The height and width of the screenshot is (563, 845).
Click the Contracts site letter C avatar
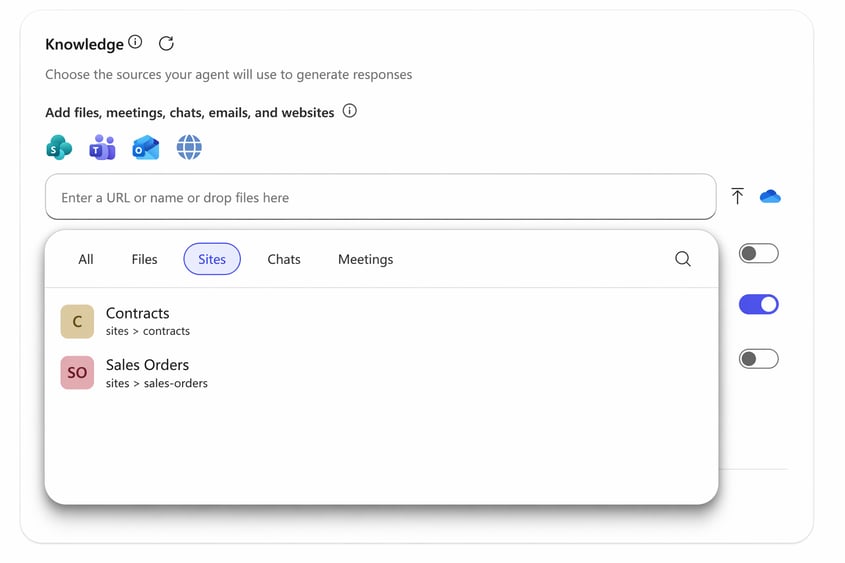77,322
